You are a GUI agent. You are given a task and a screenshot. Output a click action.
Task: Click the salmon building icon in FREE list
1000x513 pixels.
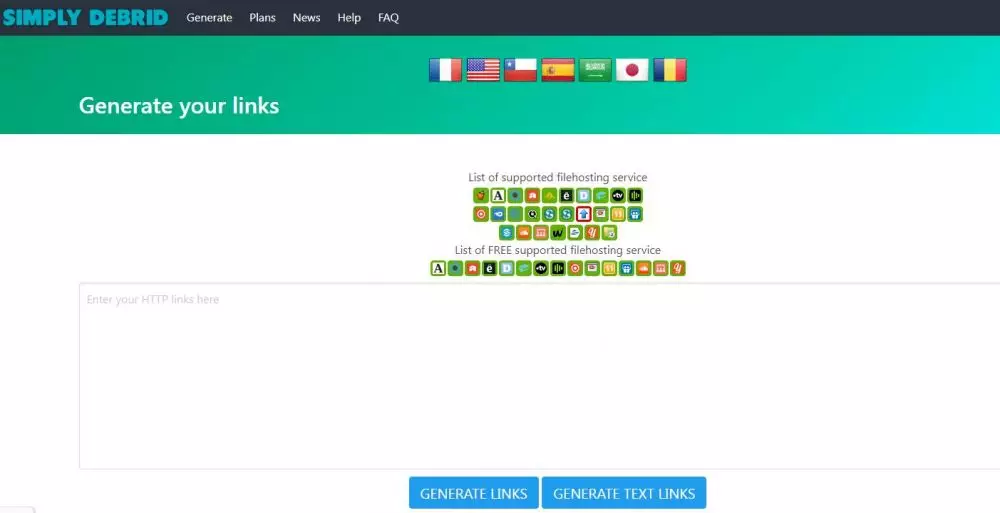(660, 268)
